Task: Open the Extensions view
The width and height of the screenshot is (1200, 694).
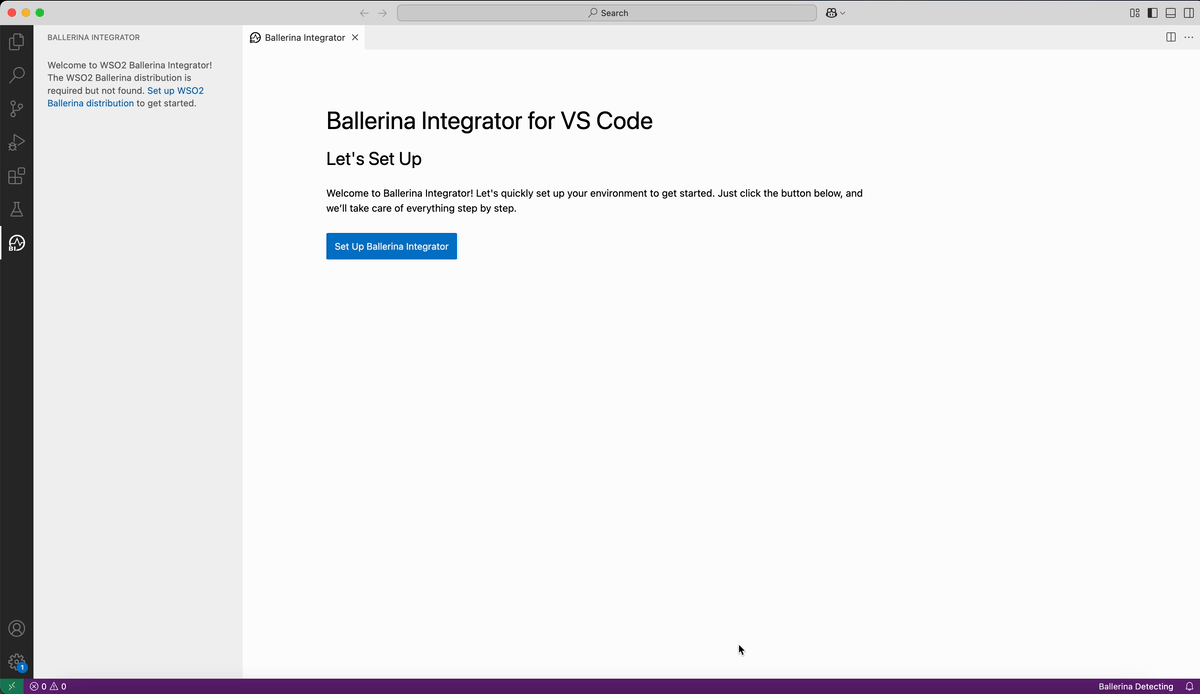Action: (16, 176)
